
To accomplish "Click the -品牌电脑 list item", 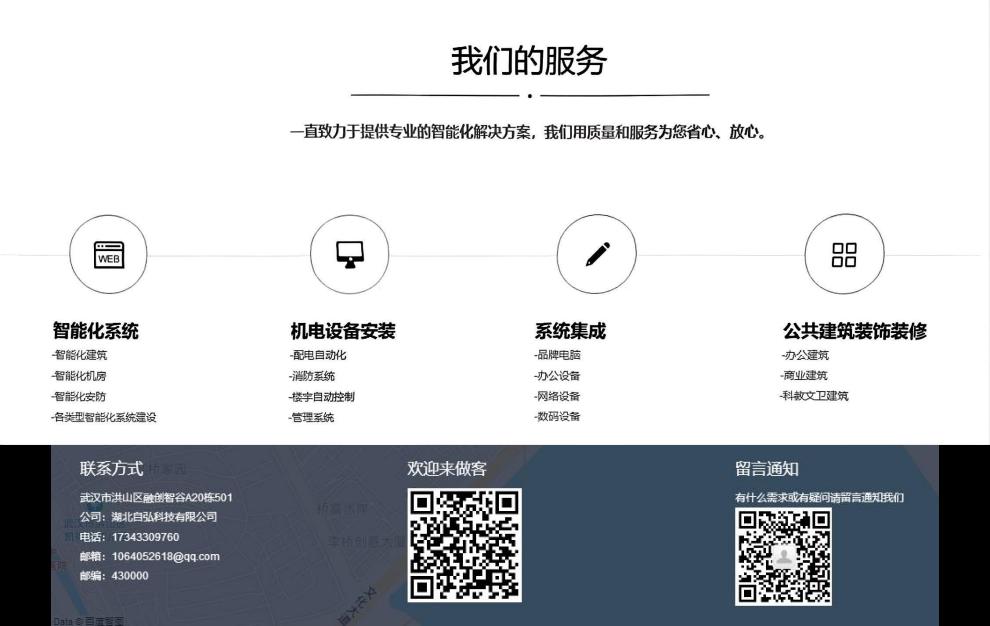I will tap(558, 355).
